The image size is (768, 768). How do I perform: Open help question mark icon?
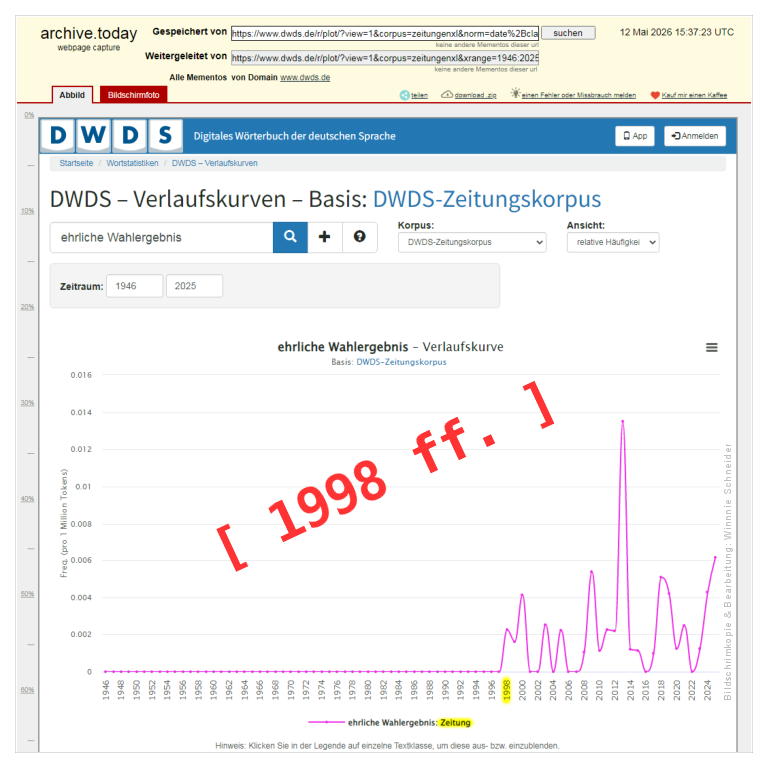point(360,237)
